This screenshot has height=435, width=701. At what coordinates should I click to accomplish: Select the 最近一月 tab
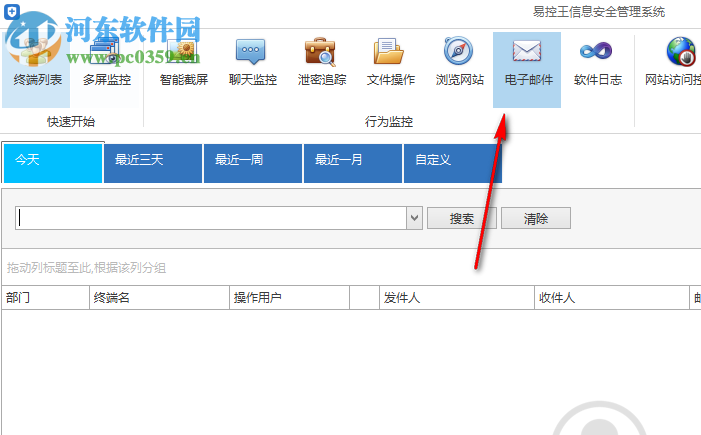click(x=353, y=163)
